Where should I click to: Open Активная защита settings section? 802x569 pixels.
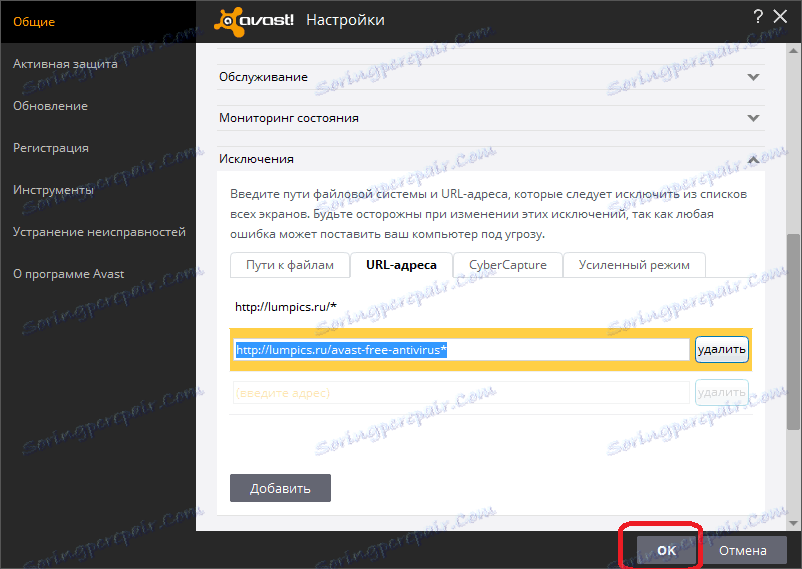65,64
